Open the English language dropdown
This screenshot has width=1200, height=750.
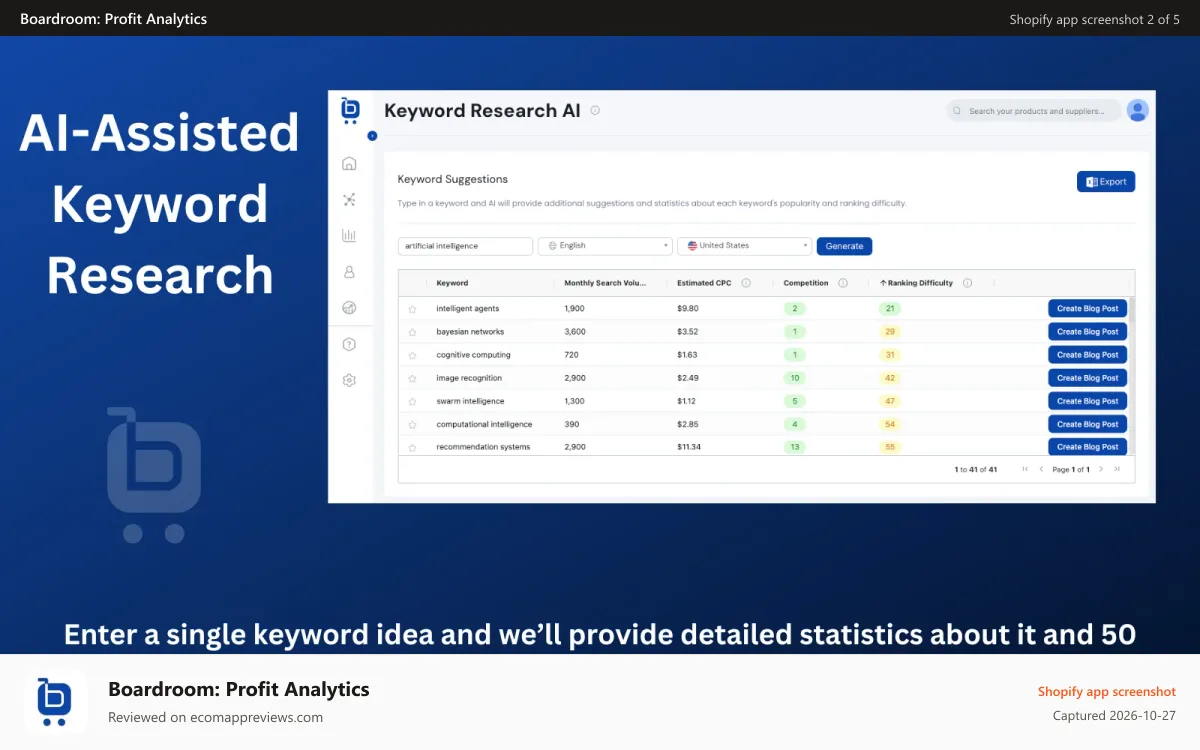click(605, 245)
